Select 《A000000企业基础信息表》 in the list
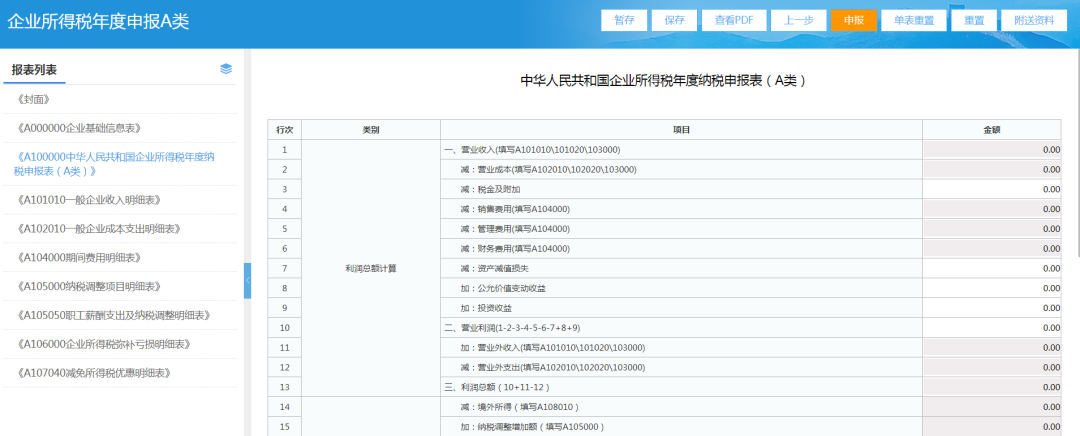The width and height of the screenshot is (1080, 436). (79, 128)
